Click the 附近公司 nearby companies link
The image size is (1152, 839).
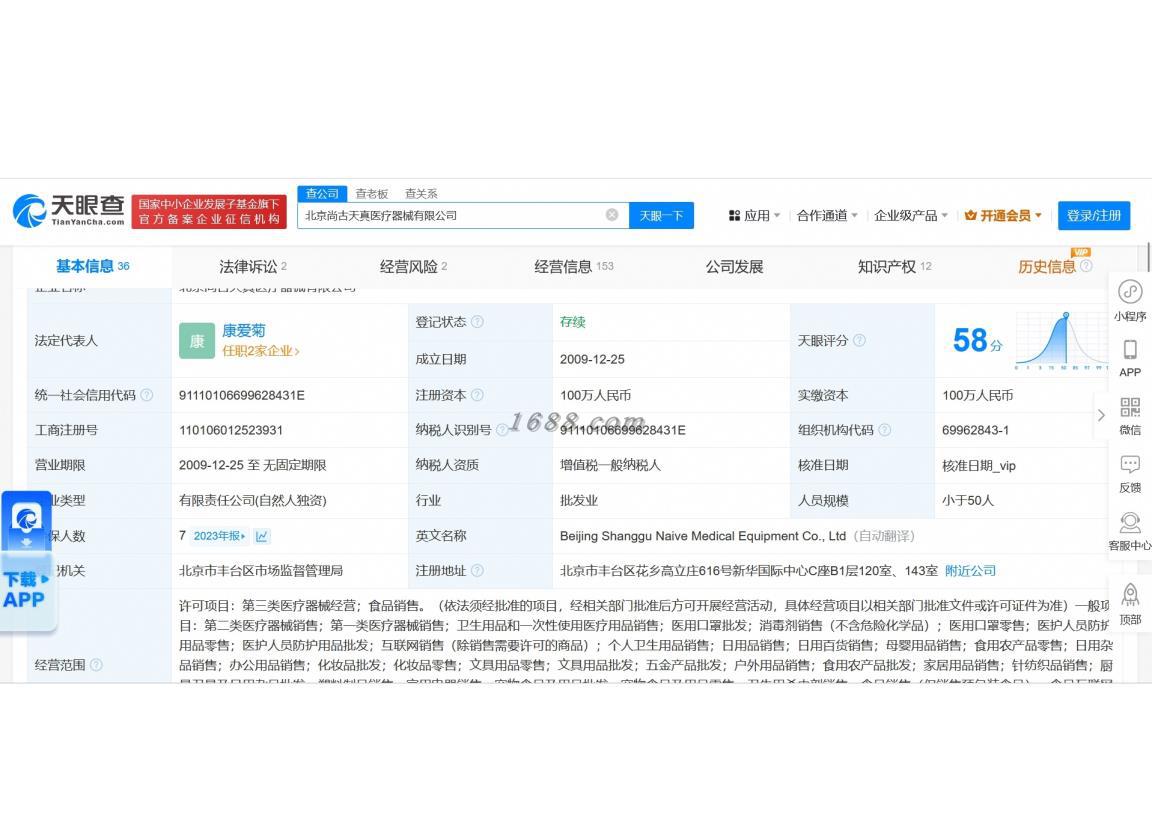(x=971, y=571)
